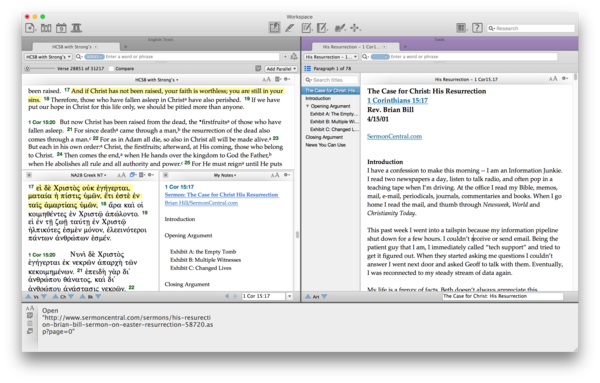This screenshot has width=600, height=383.
Task: Enable the Compare checkbox
Action: pos(111,69)
